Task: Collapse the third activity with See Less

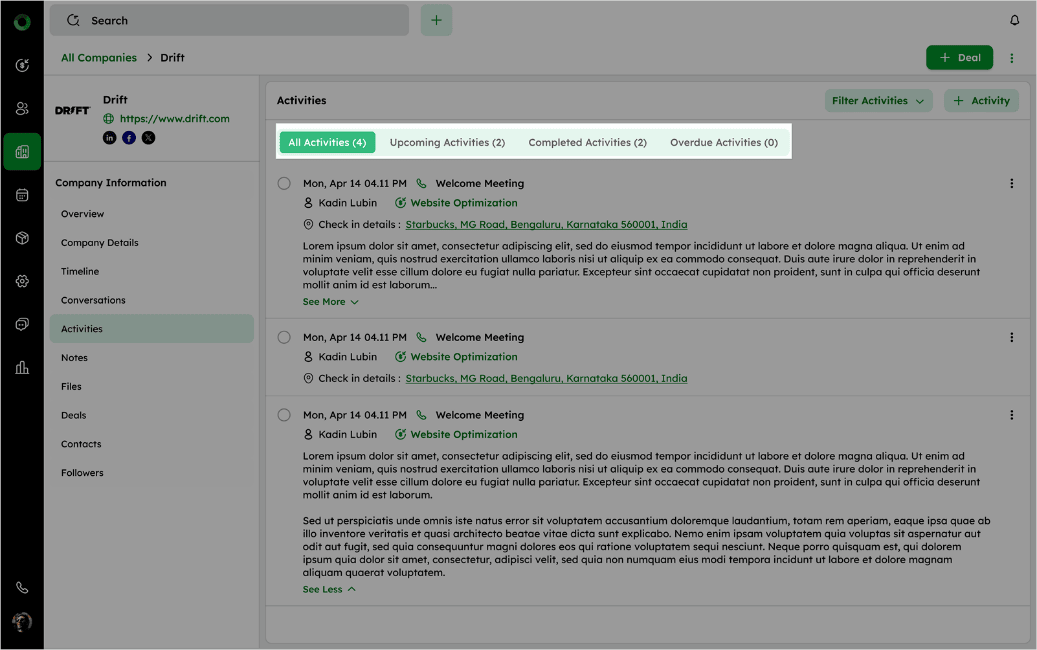Action: (329, 590)
